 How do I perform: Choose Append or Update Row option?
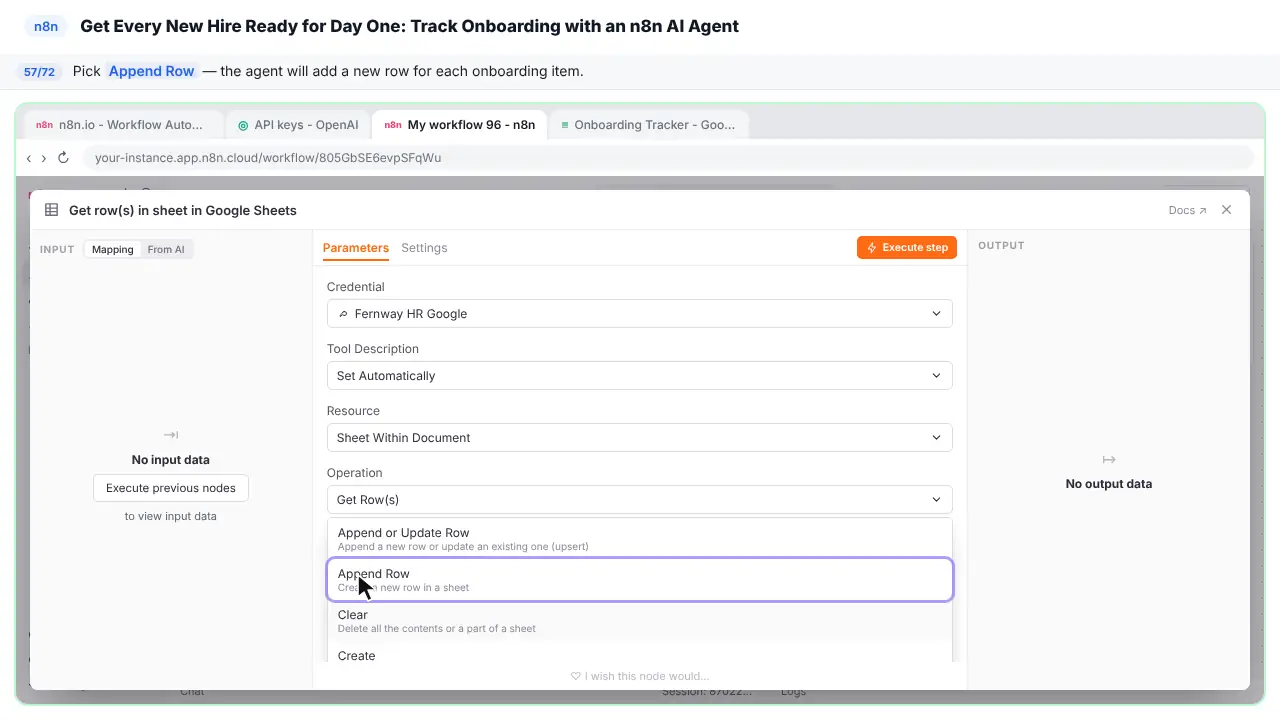(x=639, y=539)
